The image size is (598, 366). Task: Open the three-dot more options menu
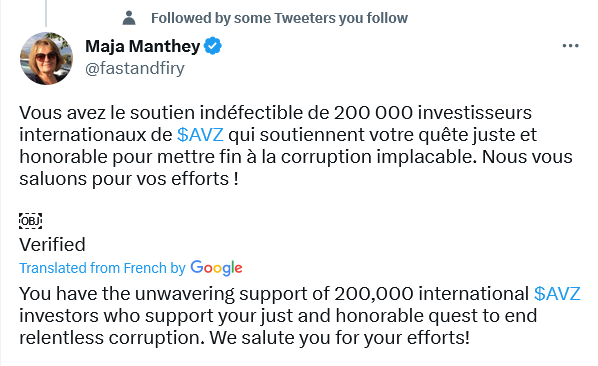point(570,46)
